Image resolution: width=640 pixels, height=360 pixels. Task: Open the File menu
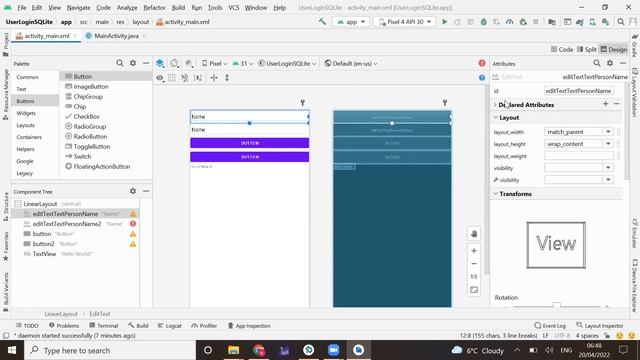pos(22,7)
